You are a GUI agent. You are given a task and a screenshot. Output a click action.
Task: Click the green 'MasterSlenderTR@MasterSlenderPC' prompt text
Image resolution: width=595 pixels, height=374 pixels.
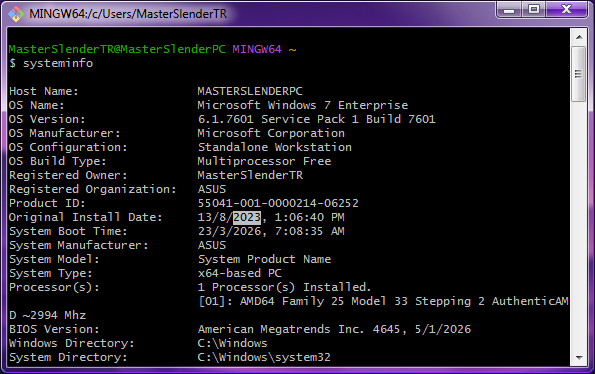point(117,49)
